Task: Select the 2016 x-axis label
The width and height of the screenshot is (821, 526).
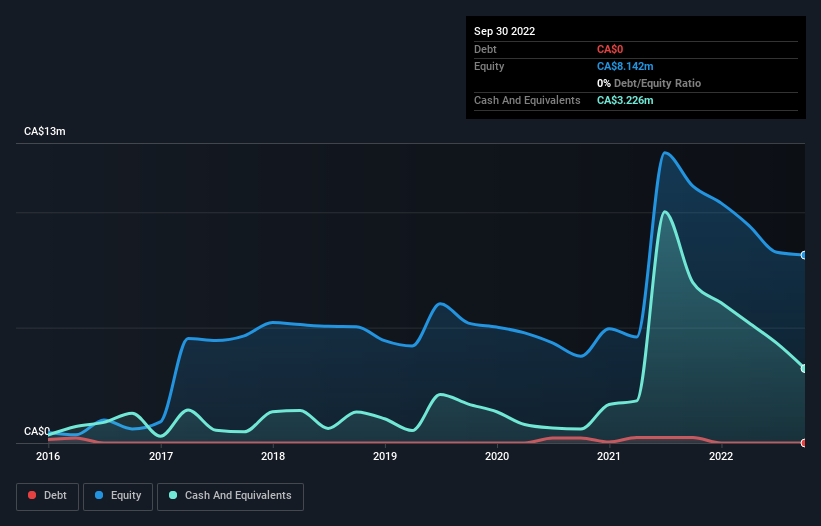Action: [48, 456]
